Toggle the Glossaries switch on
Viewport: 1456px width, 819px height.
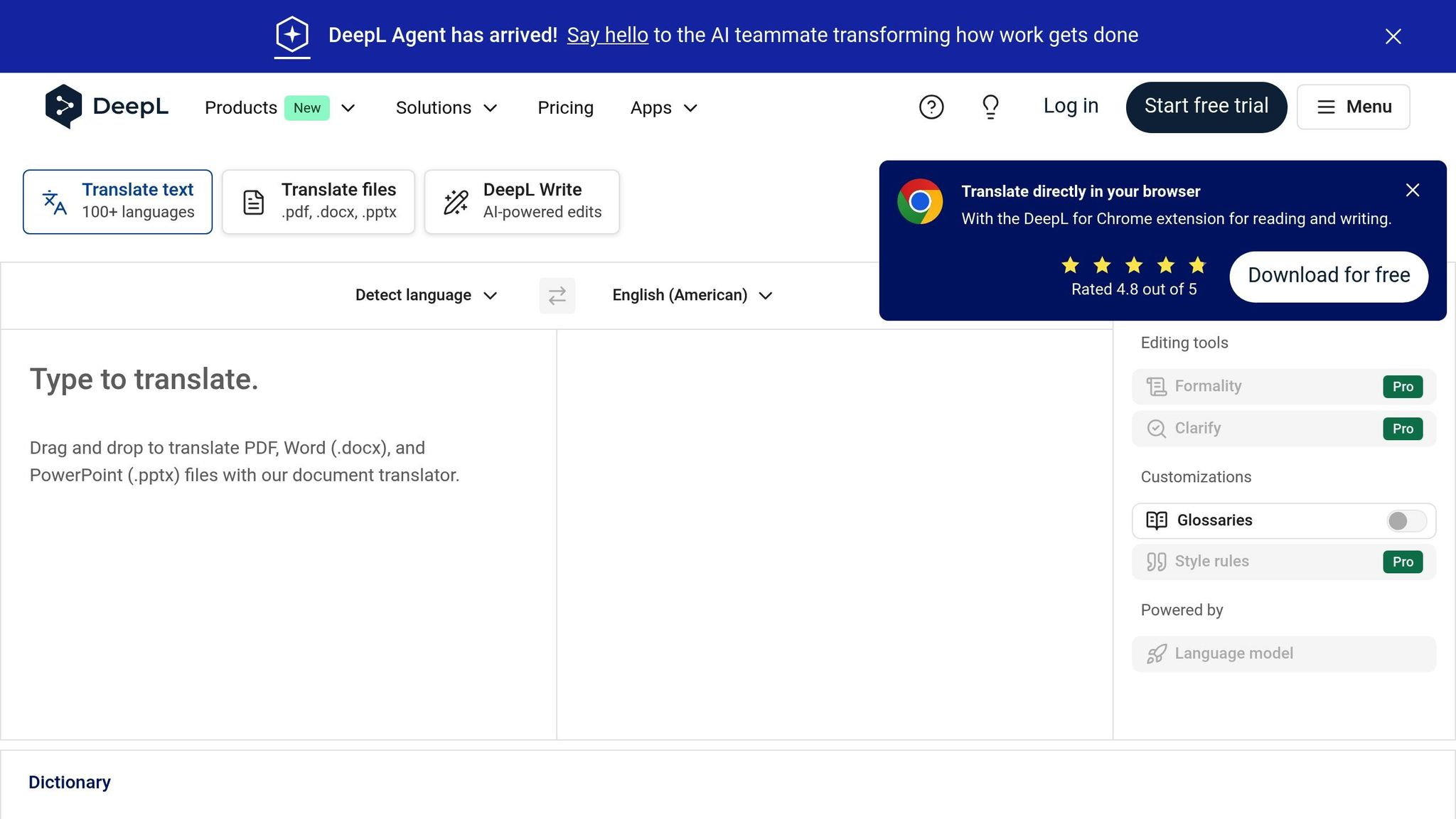tap(1406, 521)
